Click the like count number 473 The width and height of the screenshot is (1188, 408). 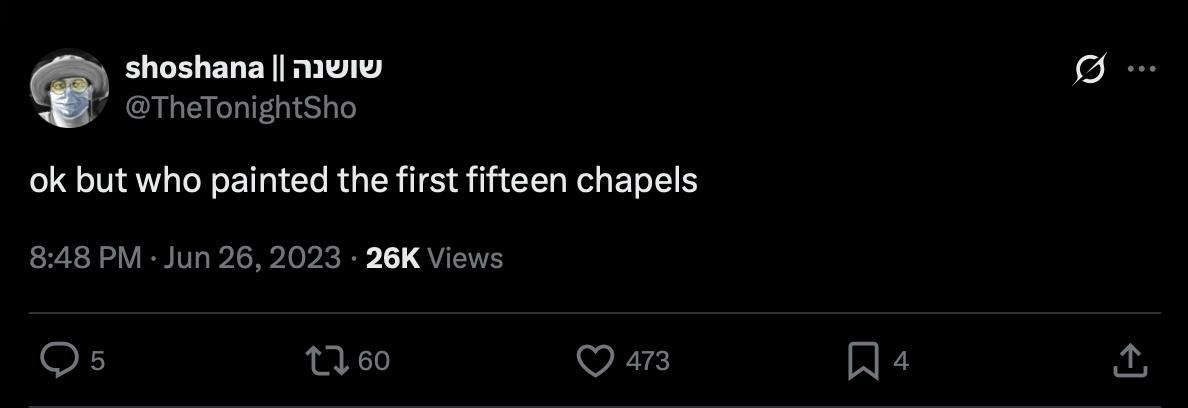647,361
